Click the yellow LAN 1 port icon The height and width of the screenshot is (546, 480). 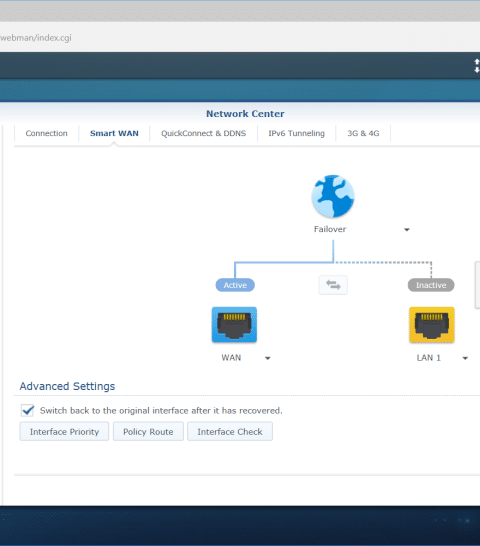coord(432,325)
